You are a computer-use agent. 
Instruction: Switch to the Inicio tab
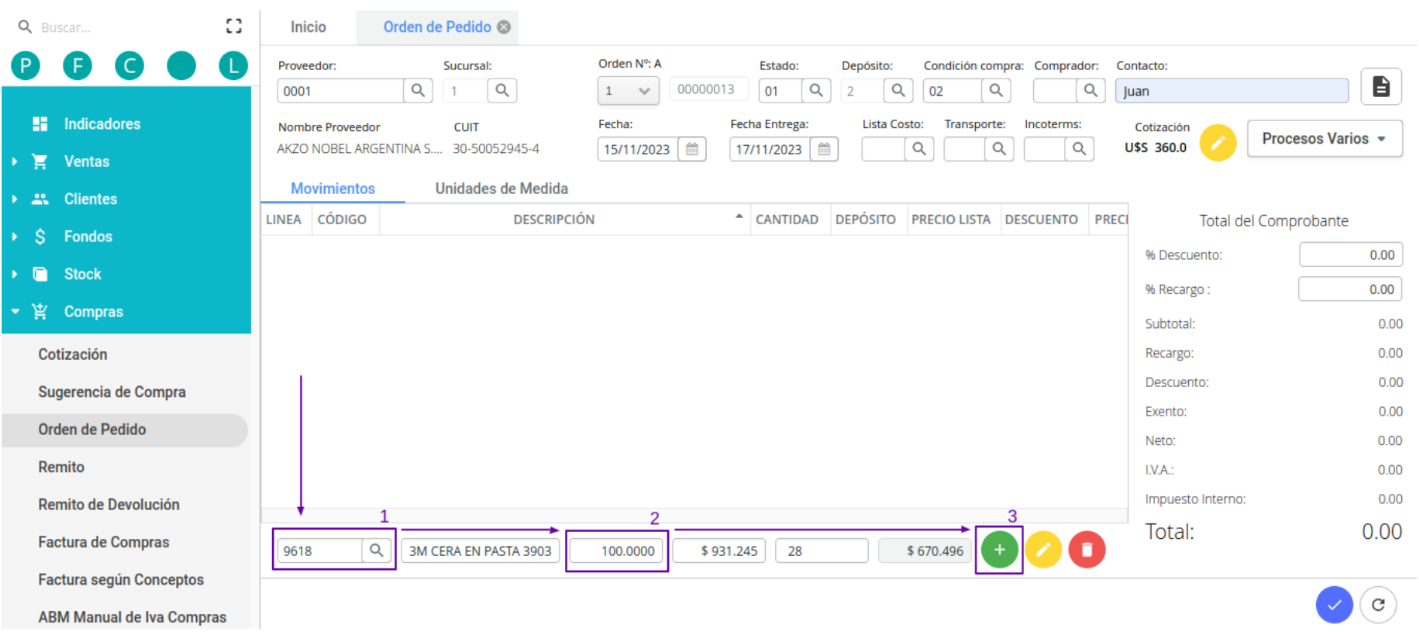coord(308,27)
